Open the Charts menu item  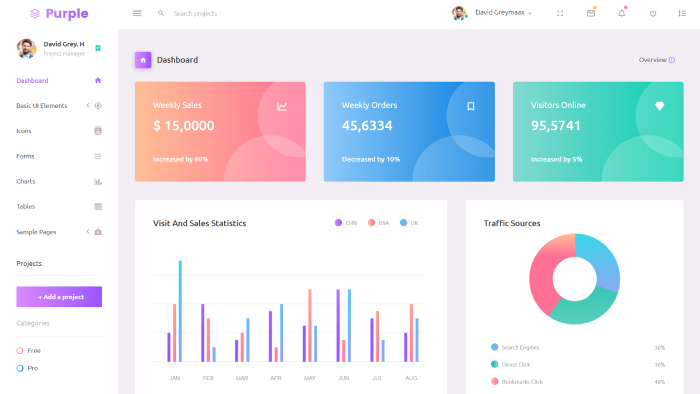(x=59, y=181)
